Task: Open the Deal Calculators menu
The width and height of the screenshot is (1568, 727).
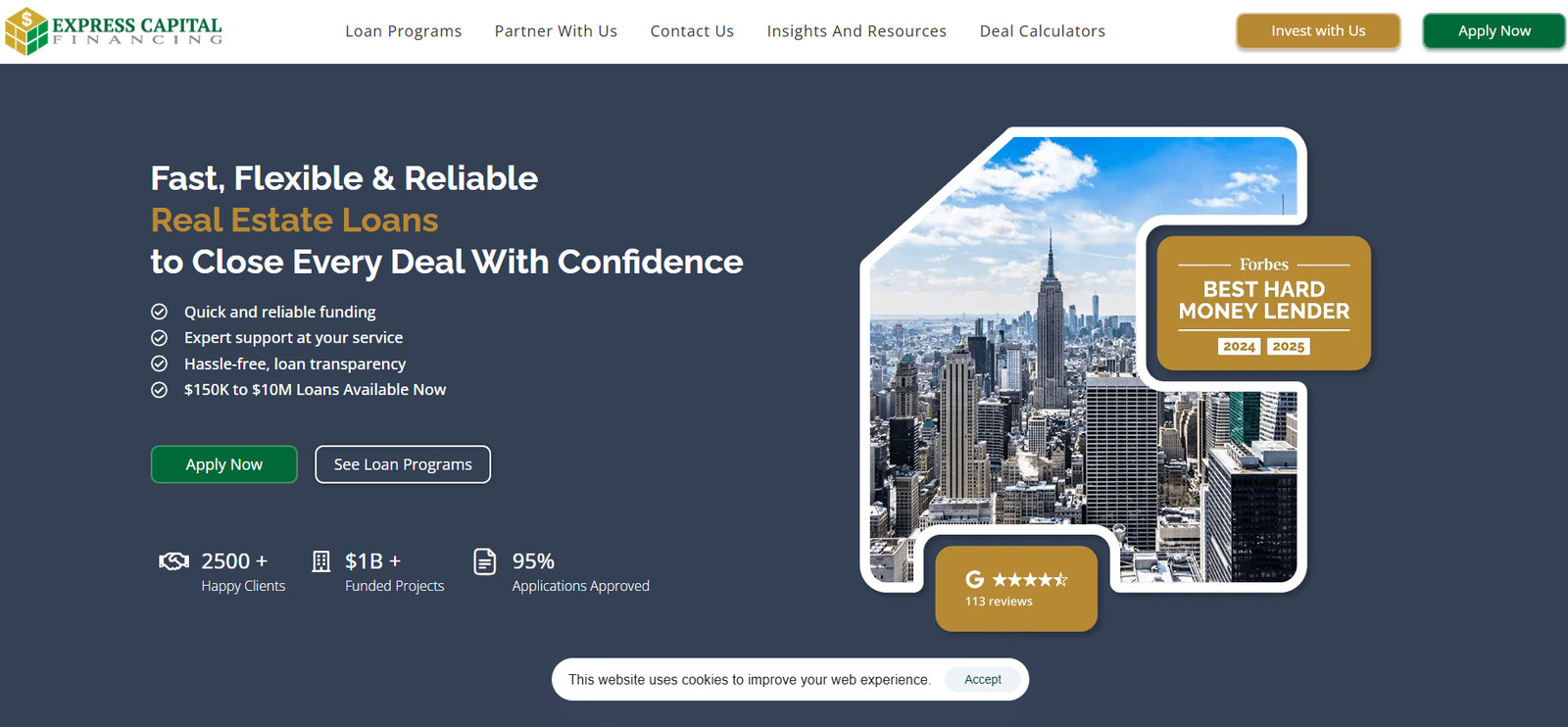Action: point(1043,31)
